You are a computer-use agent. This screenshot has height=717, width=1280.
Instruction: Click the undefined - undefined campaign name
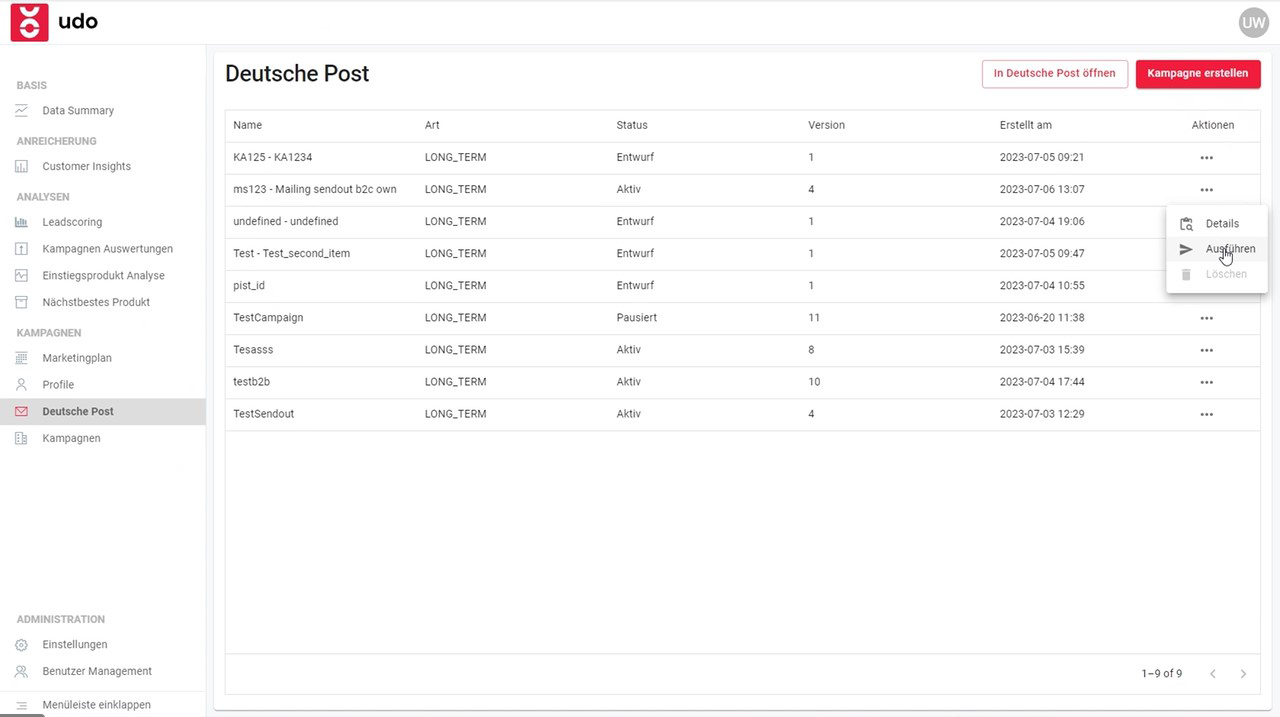point(286,221)
